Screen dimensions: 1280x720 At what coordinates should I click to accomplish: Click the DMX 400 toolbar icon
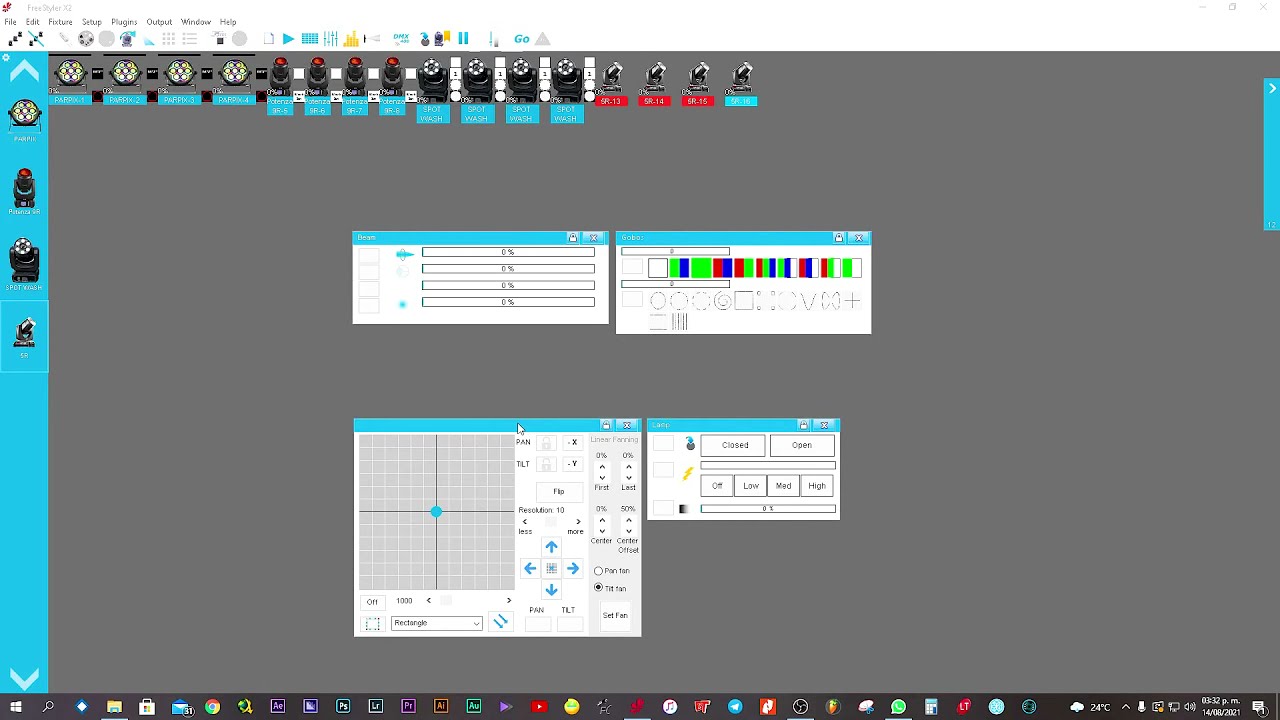click(401, 39)
